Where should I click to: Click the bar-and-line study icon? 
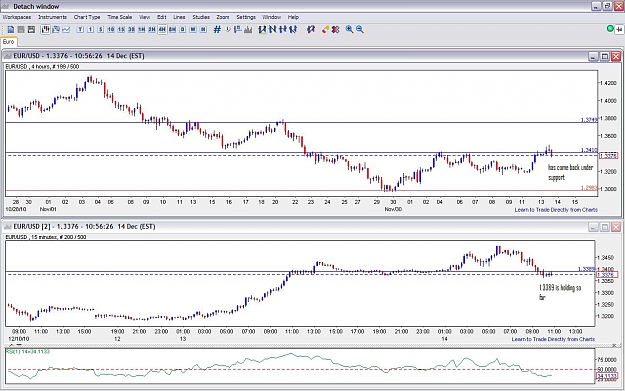(238, 29)
